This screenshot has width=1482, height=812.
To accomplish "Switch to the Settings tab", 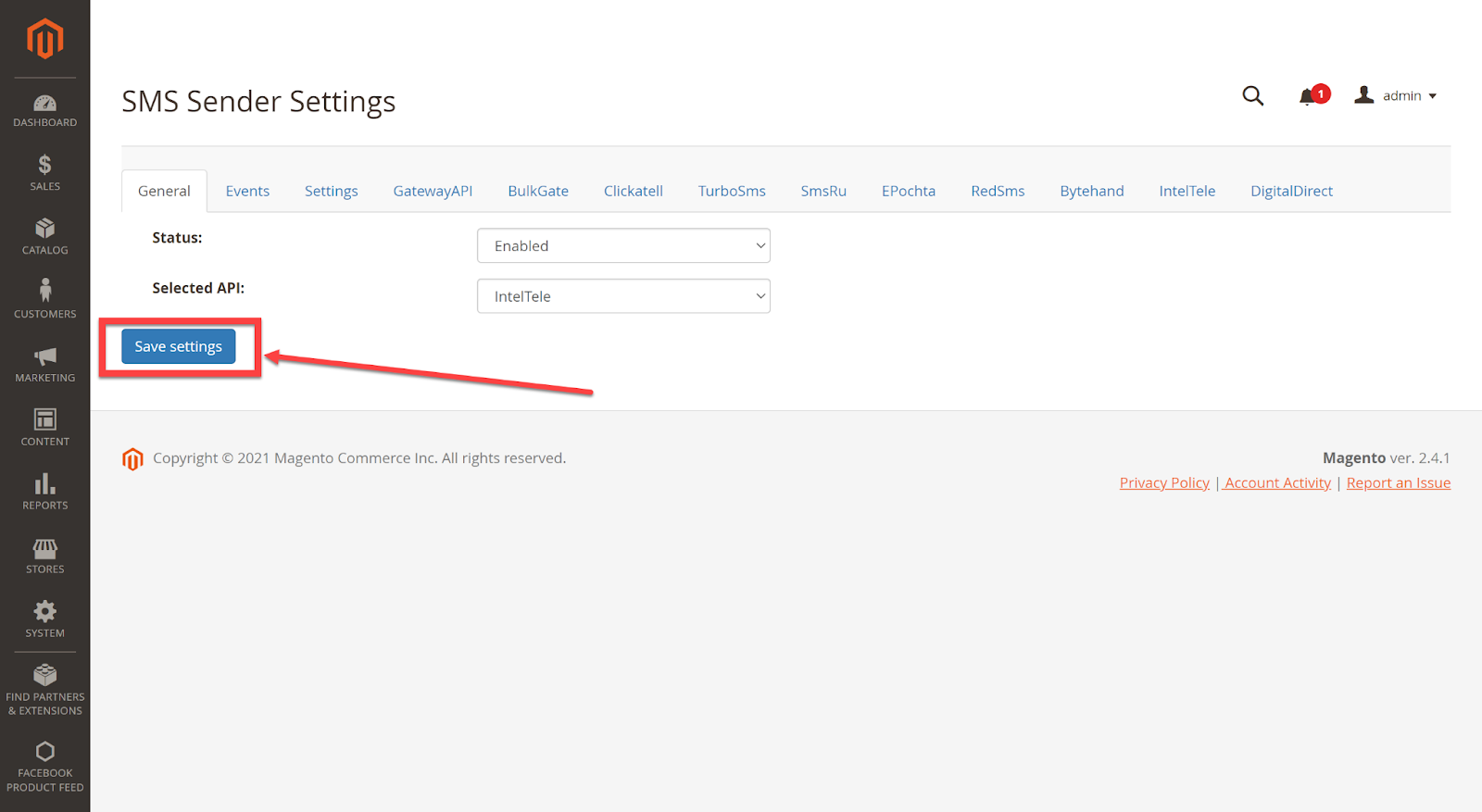I will [331, 191].
